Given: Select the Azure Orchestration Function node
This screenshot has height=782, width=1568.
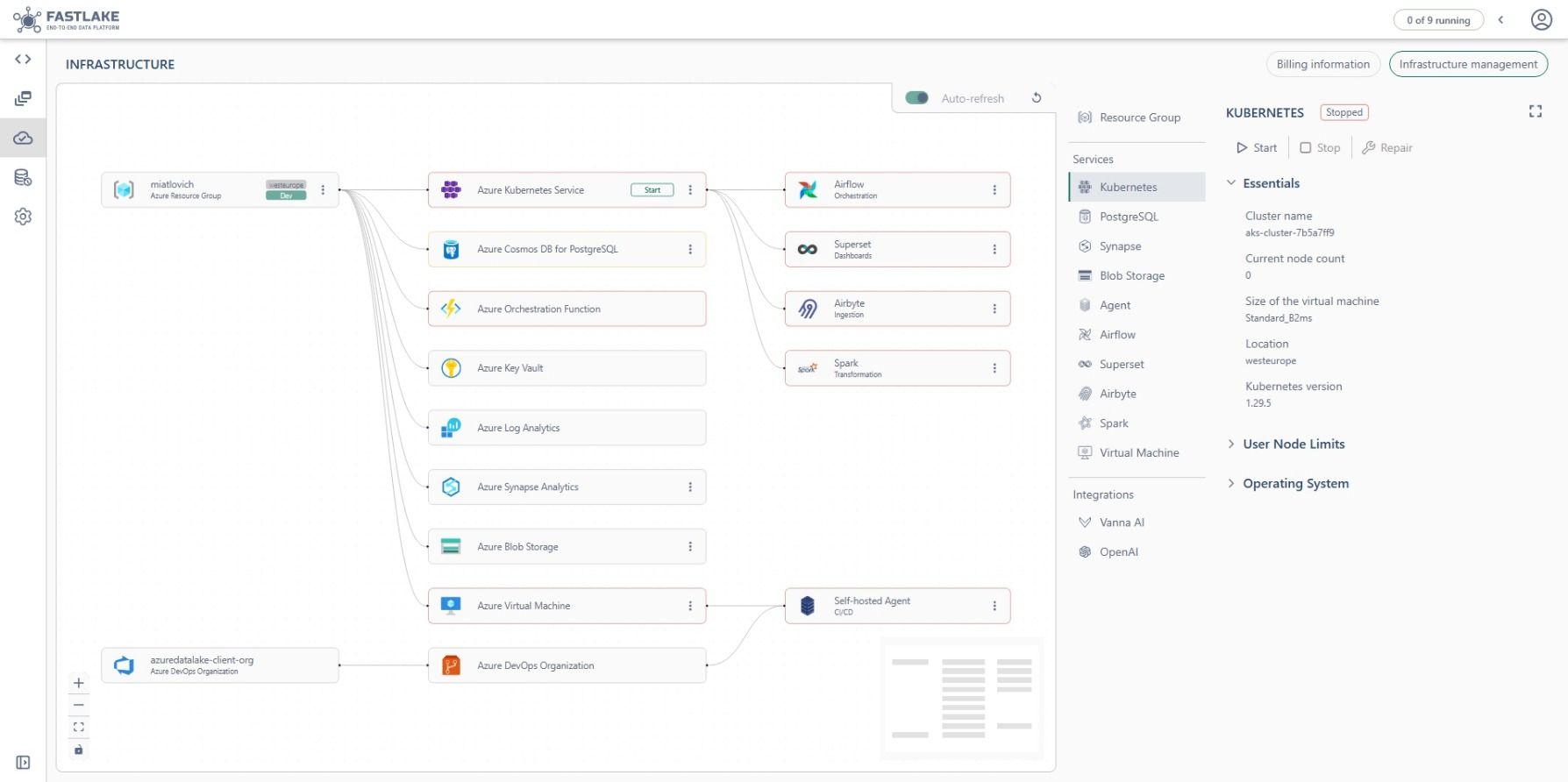Looking at the screenshot, I should (x=567, y=309).
